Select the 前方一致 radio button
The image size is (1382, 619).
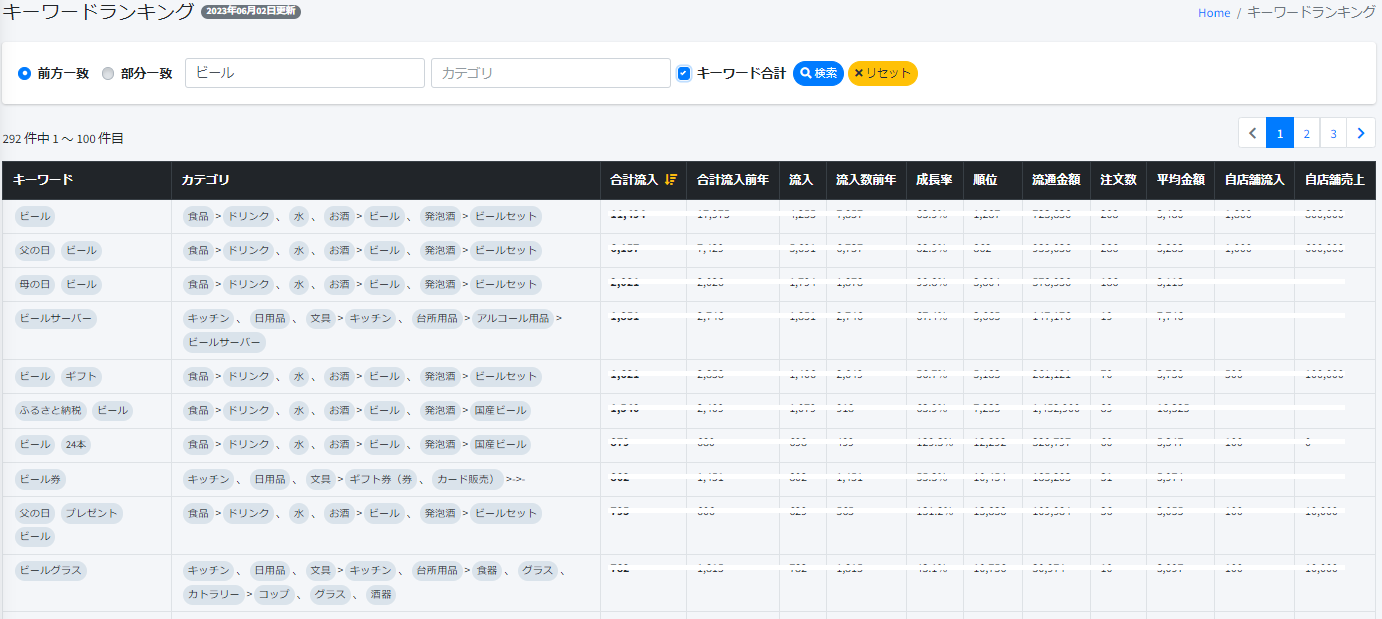click(x=25, y=73)
